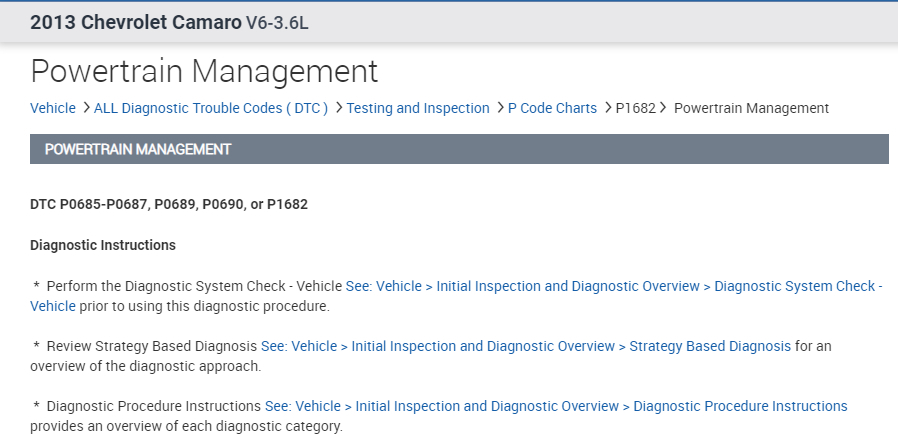Open ALL Diagnostic Trouble Codes (DTC) breadcrumb

[210, 108]
